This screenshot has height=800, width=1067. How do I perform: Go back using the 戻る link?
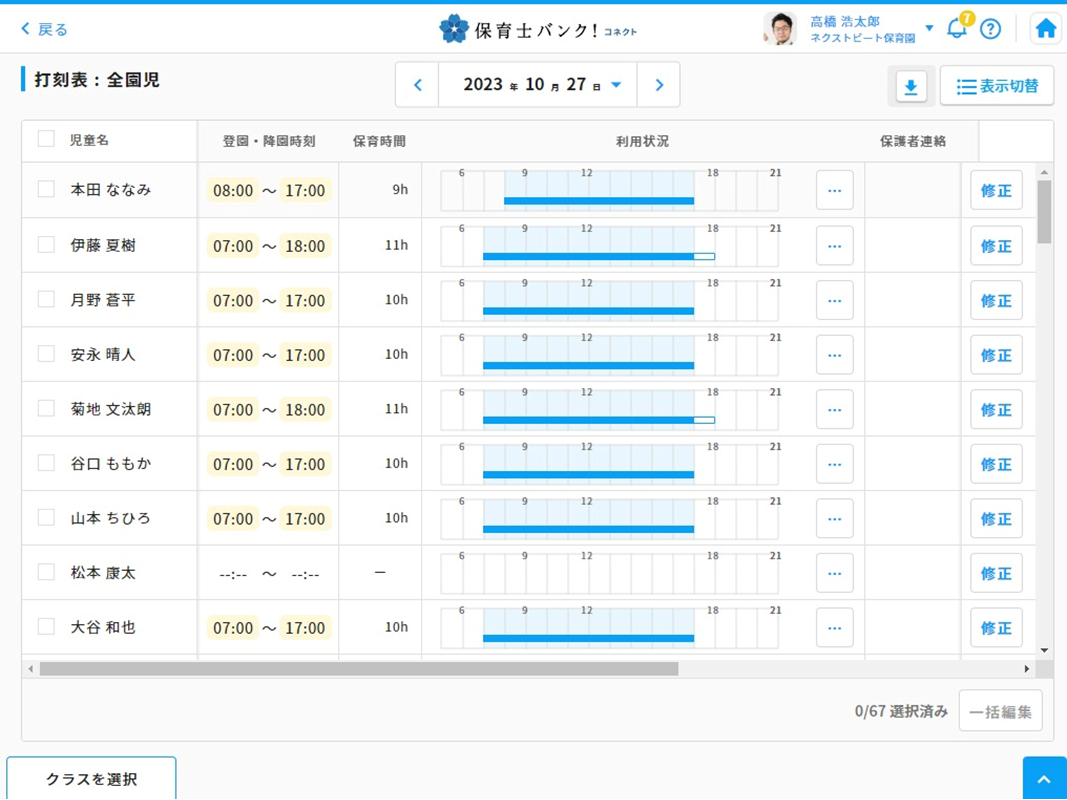coord(44,29)
